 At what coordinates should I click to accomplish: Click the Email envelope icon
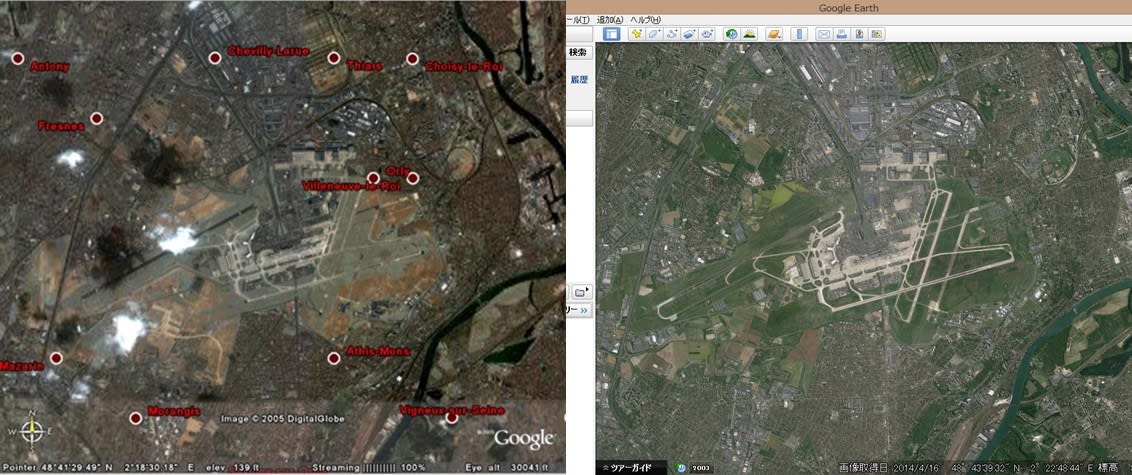(824, 34)
